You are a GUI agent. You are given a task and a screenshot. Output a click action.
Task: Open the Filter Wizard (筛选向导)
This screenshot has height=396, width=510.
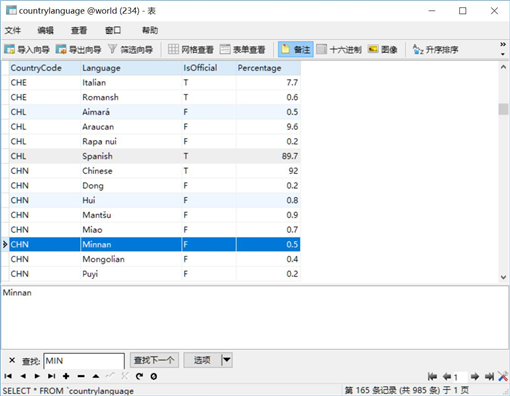[131, 50]
